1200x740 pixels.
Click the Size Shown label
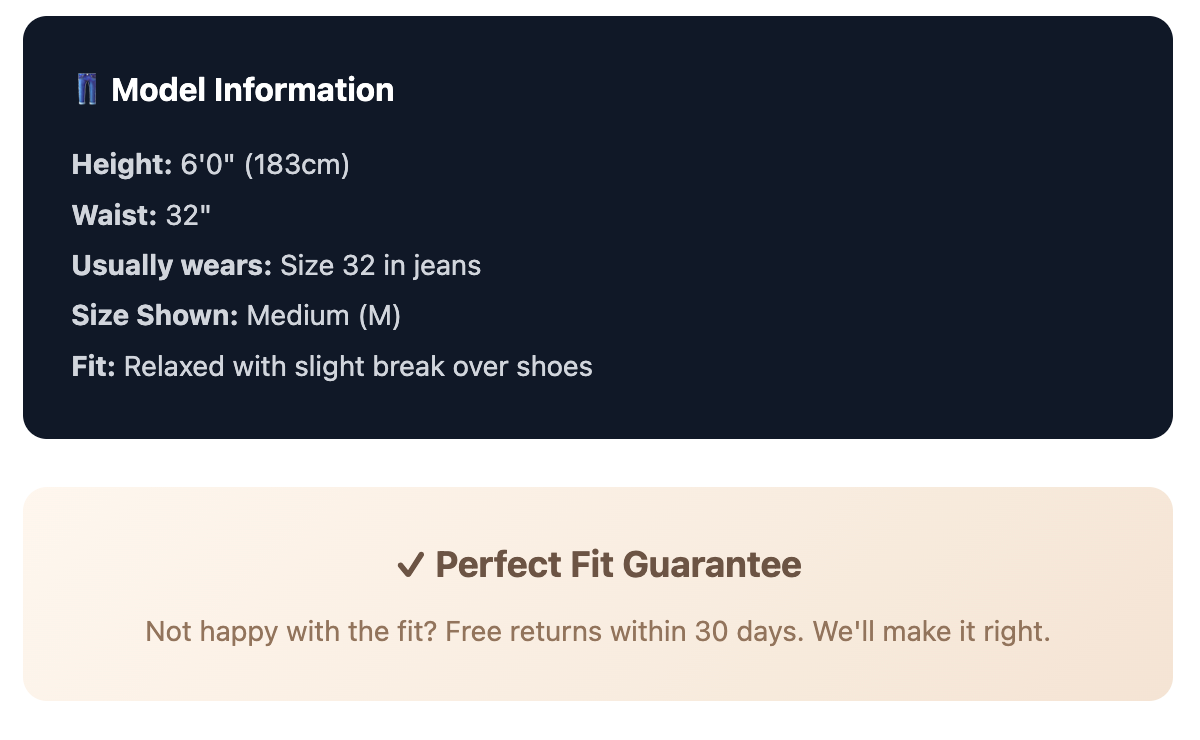pyautogui.click(x=154, y=316)
